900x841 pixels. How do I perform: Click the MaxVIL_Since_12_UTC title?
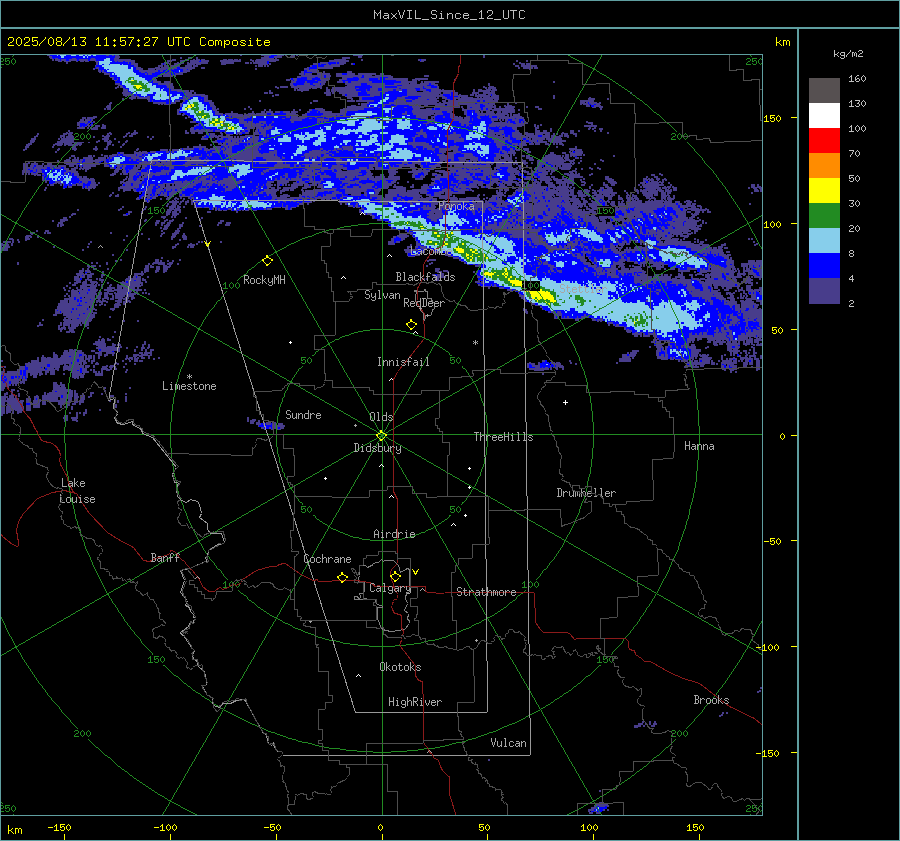(x=449, y=15)
